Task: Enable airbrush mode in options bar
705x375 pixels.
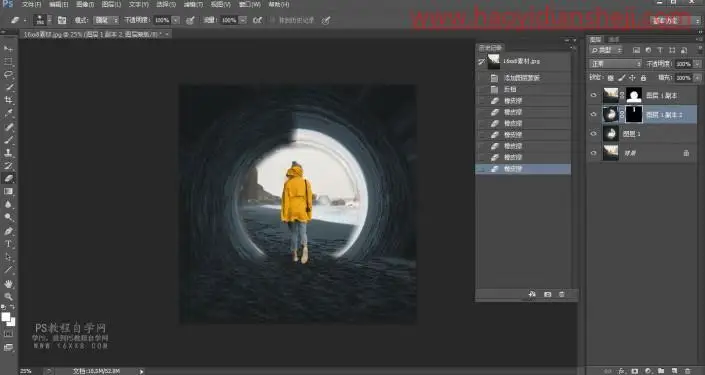Action: (x=258, y=20)
